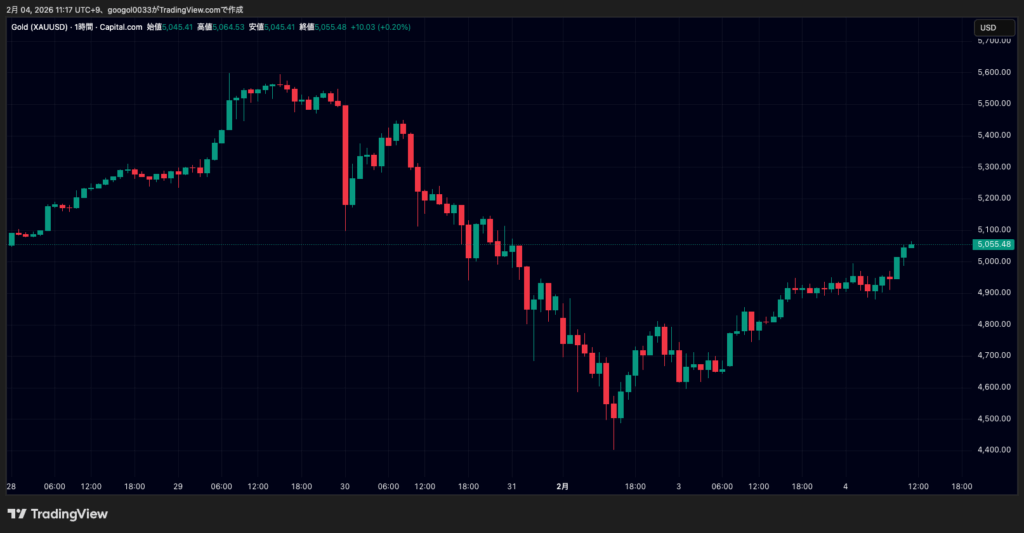Click date 31 on the time axis
The height and width of the screenshot is (533, 1024).
pyautogui.click(x=511, y=486)
